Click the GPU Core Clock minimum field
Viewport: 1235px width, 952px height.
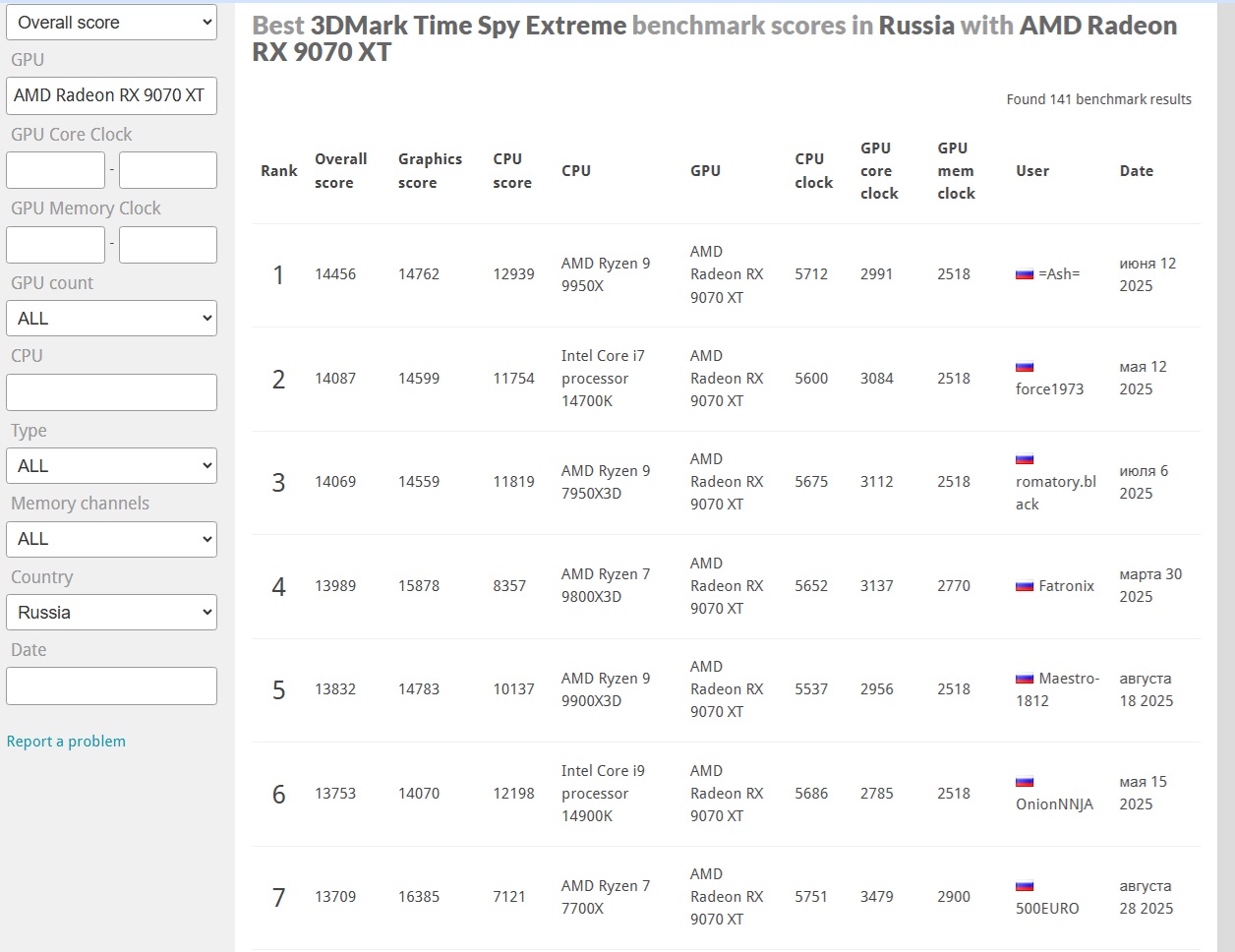(x=55, y=170)
